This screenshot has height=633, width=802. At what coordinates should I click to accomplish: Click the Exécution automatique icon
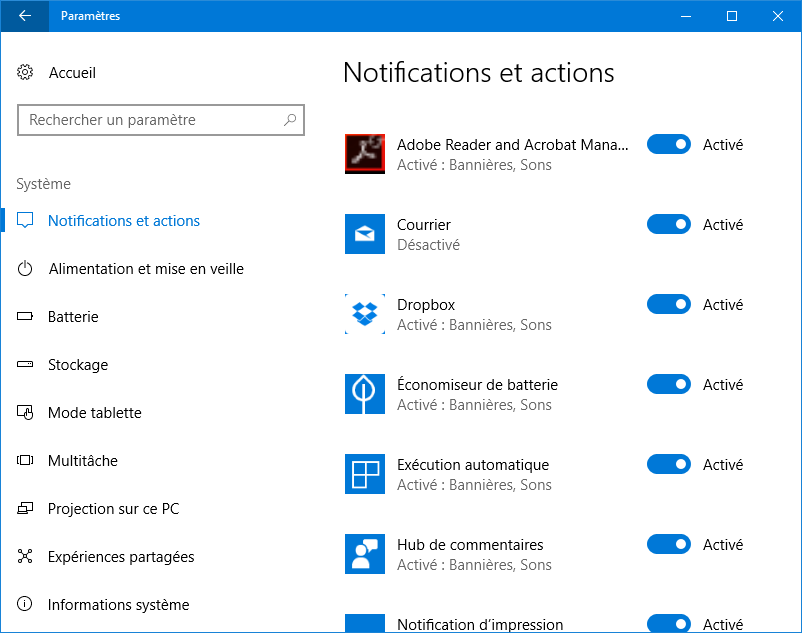(365, 474)
